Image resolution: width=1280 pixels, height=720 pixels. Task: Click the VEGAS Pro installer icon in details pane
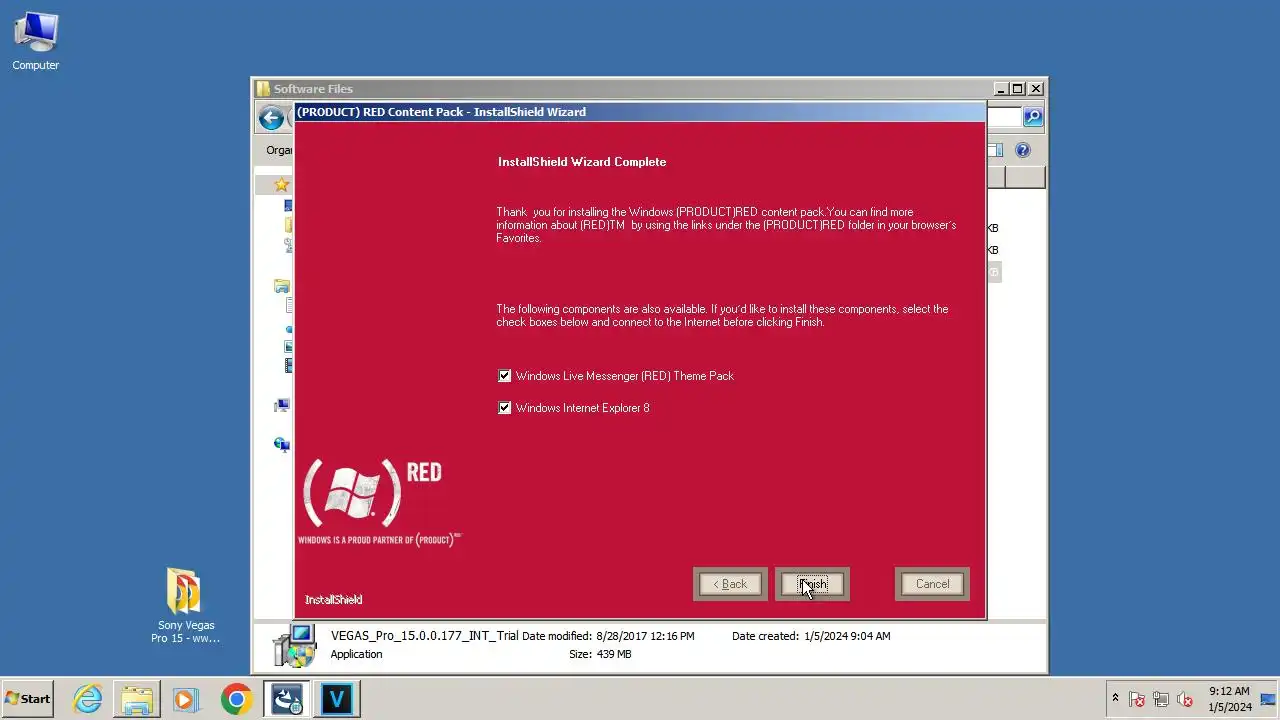[294, 645]
